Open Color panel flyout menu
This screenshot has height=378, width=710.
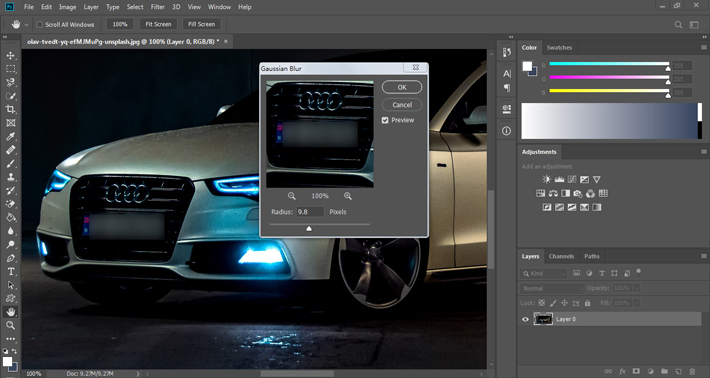(x=704, y=47)
